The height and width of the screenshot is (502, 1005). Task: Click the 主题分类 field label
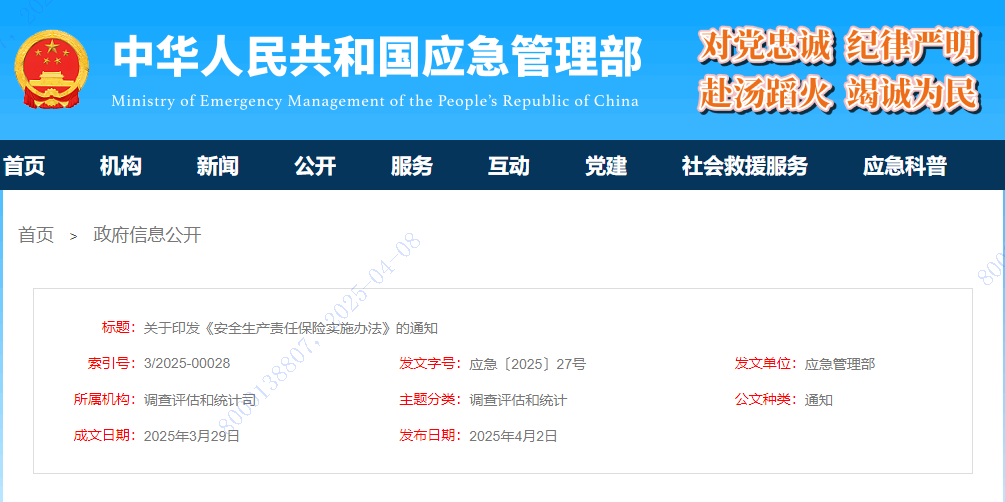tap(431, 400)
